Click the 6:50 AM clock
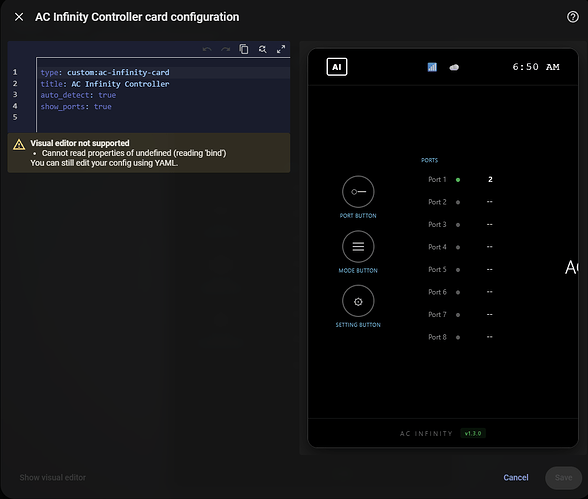Screen dimensions: 588x499 click(536, 67)
